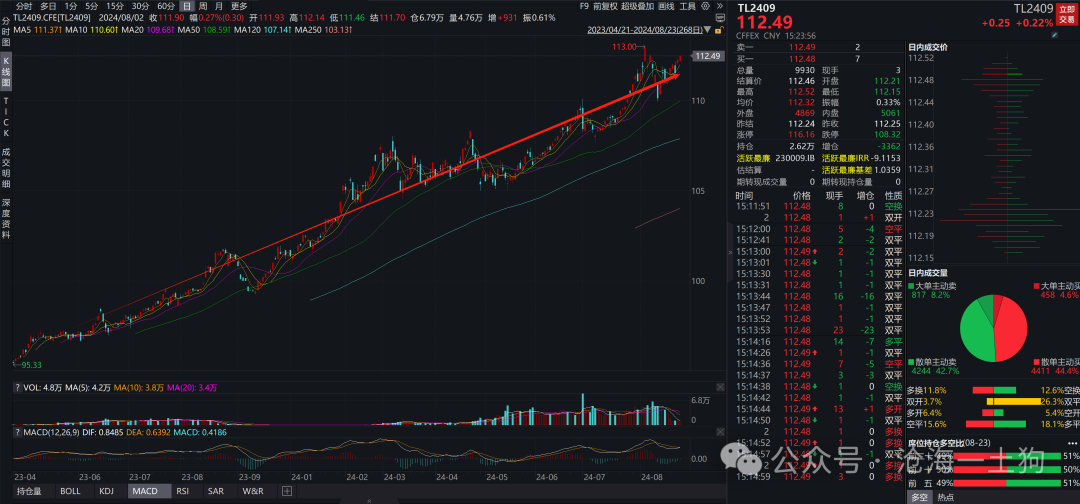This screenshot has height=504, width=1080.
Task: Switch to 分时 period
Action: [x=24, y=6]
